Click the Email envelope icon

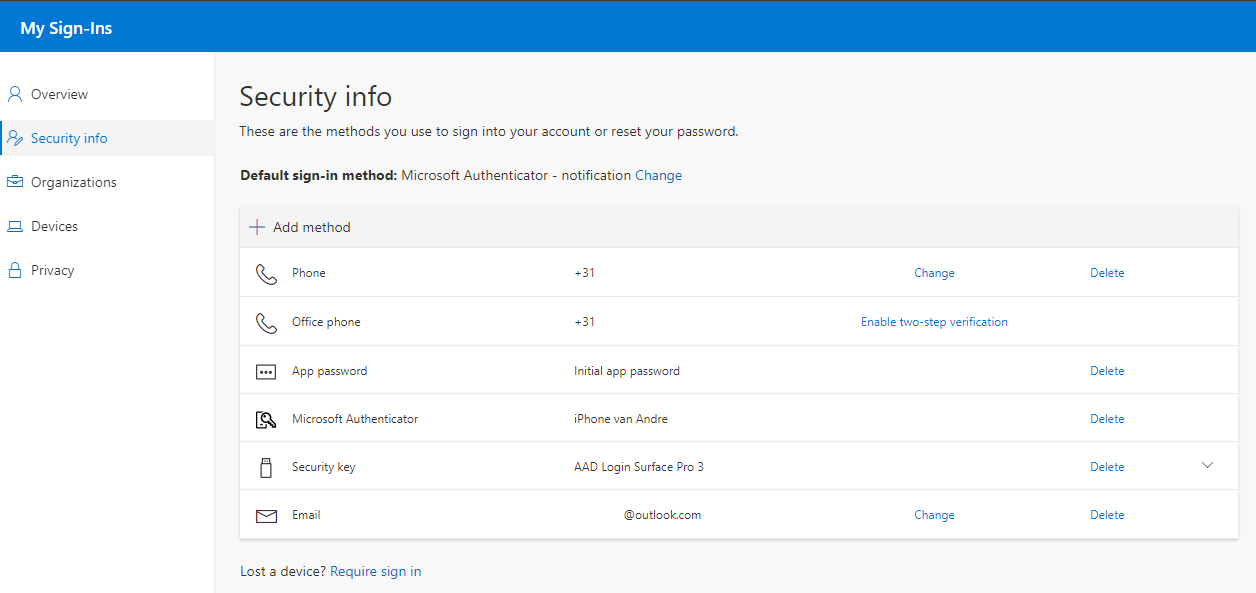tap(266, 516)
